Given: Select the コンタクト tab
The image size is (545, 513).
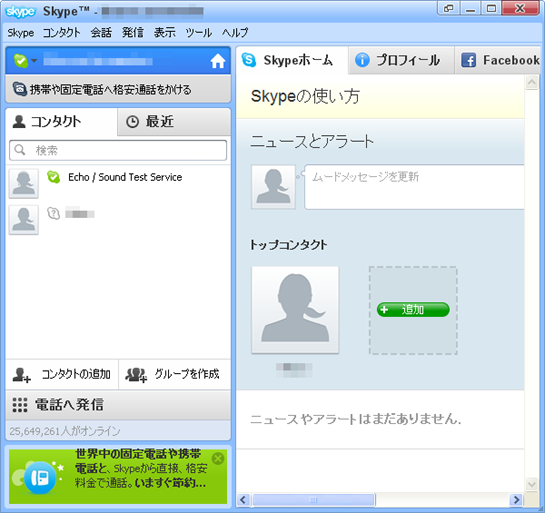Looking at the screenshot, I should point(62,122).
